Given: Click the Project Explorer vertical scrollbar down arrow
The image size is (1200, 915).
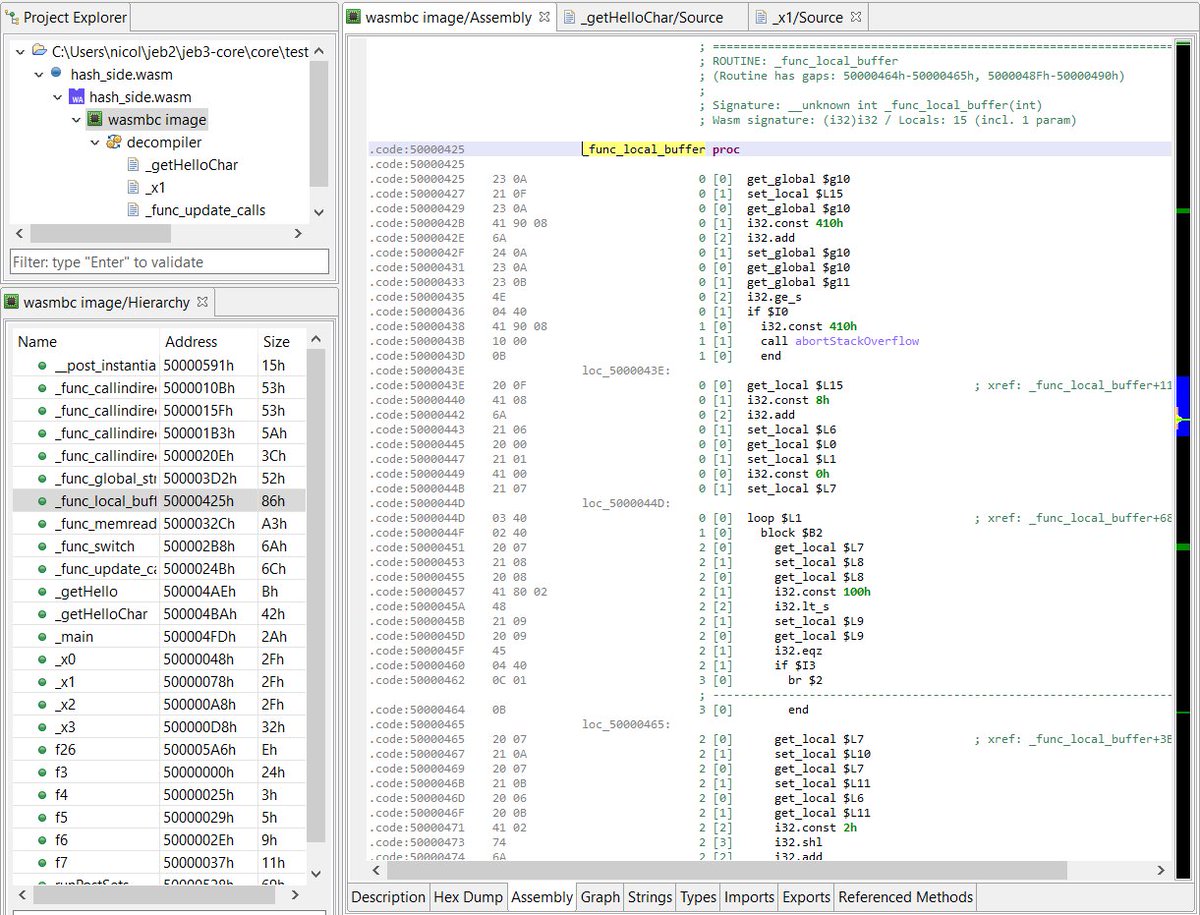Looking at the screenshot, I should point(318,212).
